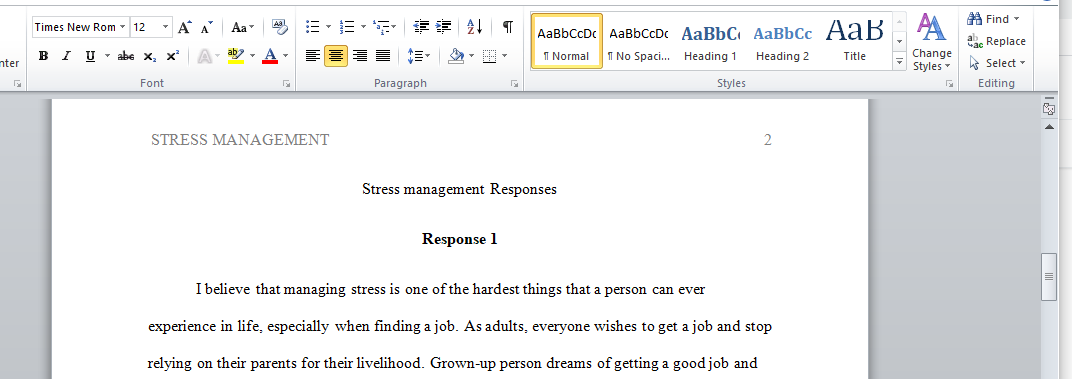Viewport: 1072px width, 379px height.
Task: Apply Heading 2 style
Action: [783, 42]
